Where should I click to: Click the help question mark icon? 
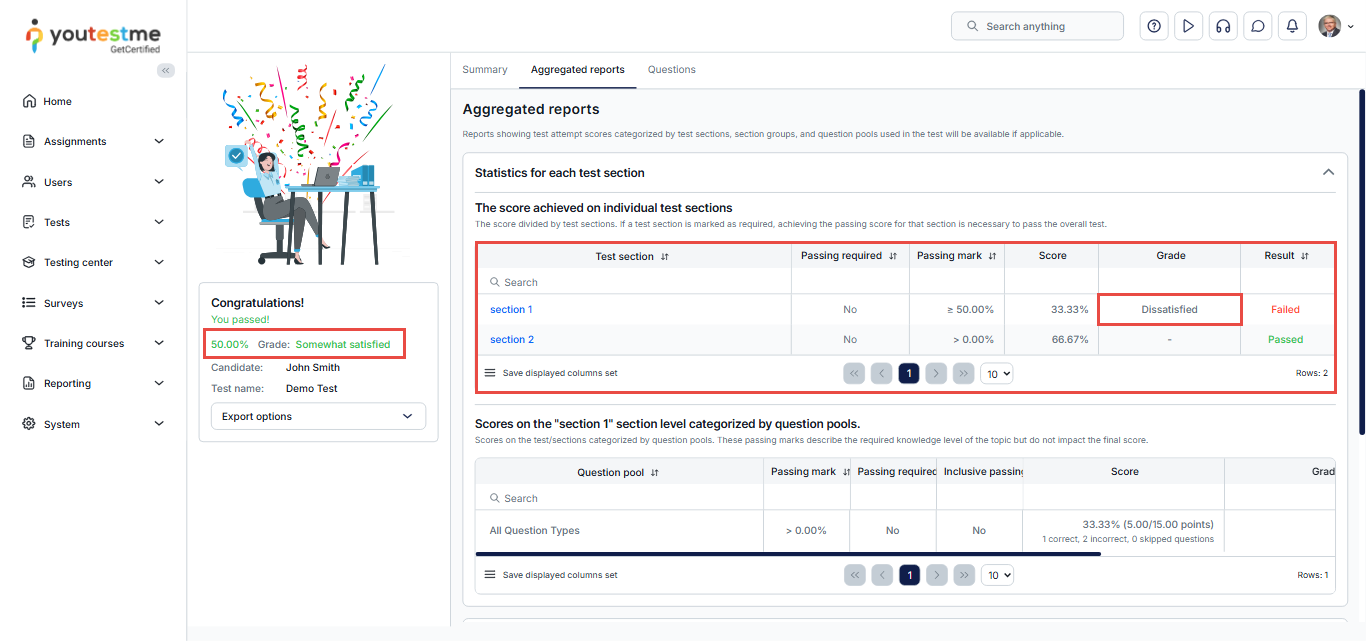[1154, 26]
